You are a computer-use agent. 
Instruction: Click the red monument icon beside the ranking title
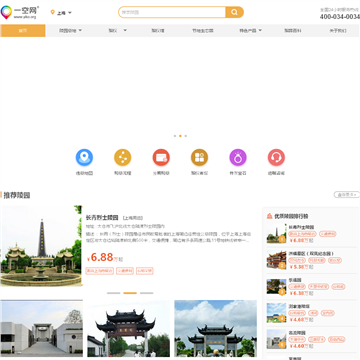click(269, 216)
